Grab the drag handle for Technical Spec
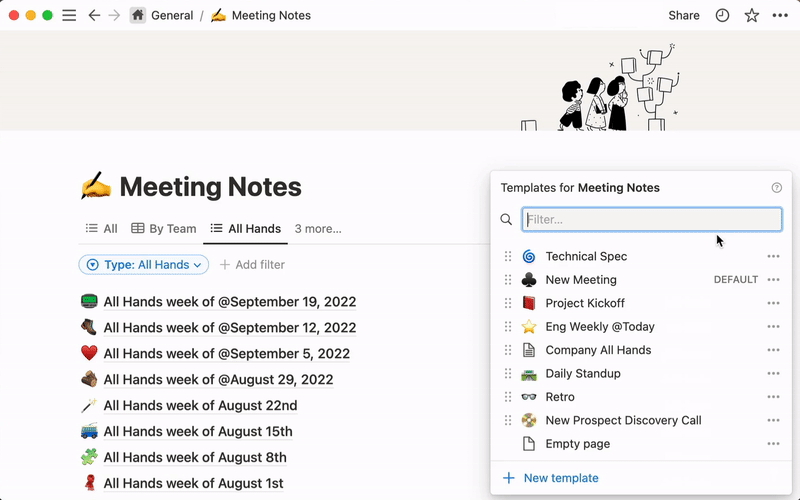This screenshot has height=500, width=800. [x=508, y=256]
